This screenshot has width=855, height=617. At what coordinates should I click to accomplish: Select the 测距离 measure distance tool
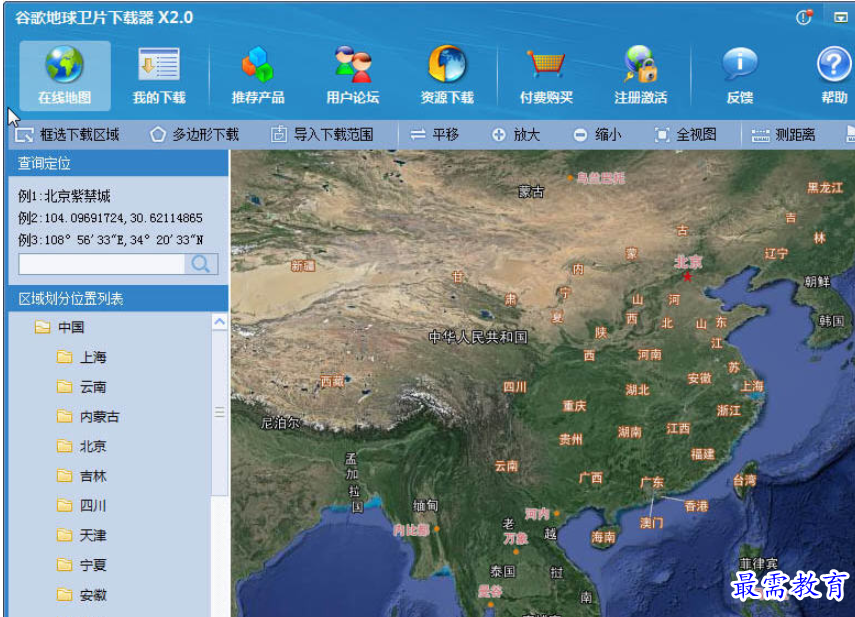pyautogui.click(x=783, y=135)
